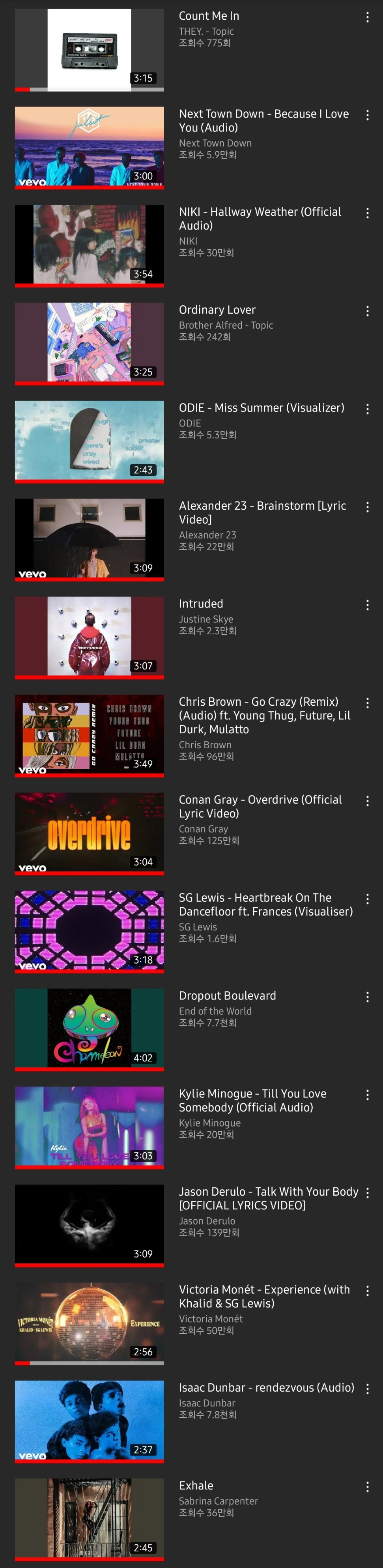Open the End of the World channel name
The image size is (383, 1568).
tap(215, 1011)
